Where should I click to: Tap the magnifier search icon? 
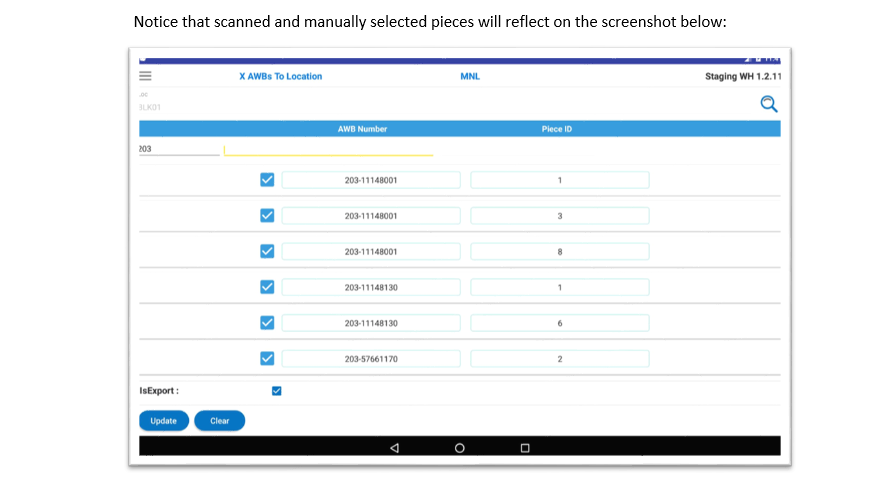click(769, 104)
